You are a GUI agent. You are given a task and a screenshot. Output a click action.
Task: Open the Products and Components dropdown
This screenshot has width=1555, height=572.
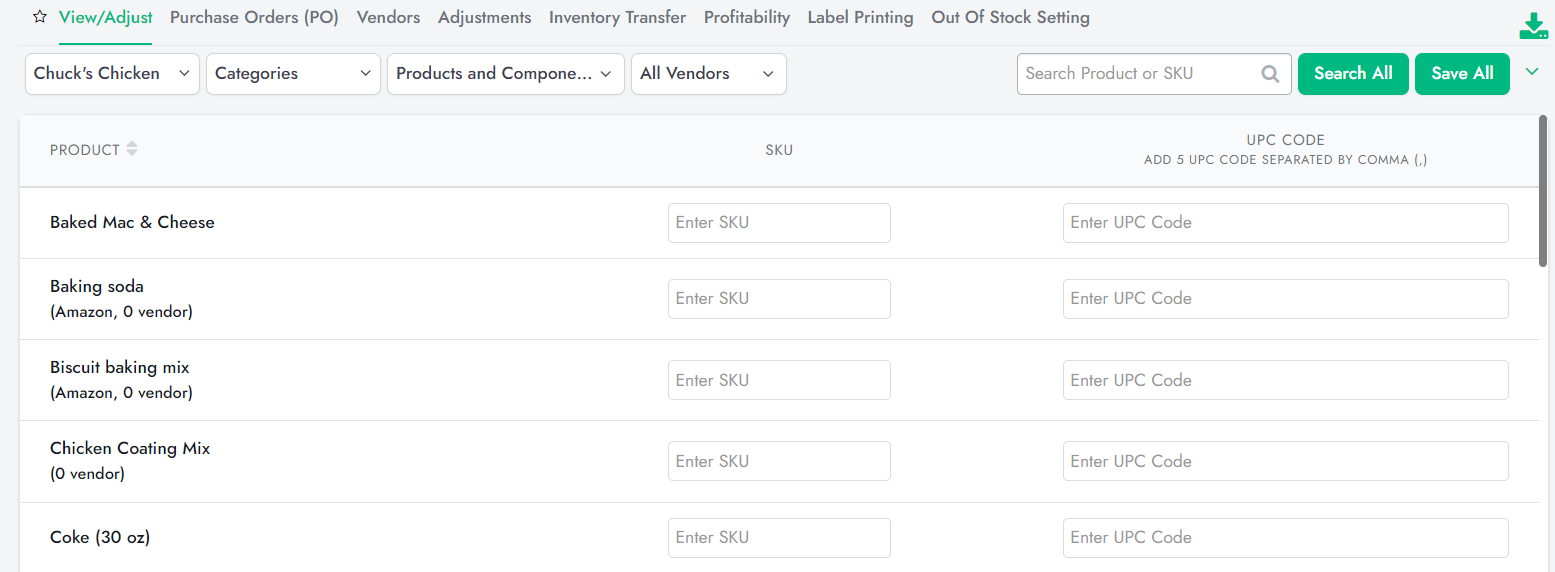pos(505,74)
